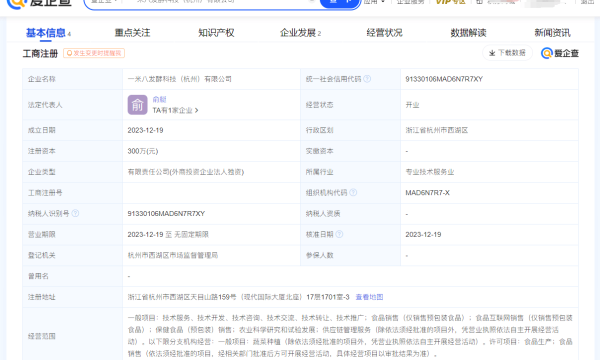Select the 经营状况 tab
The image size is (600, 360).
pyautogui.click(x=385, y=33)
